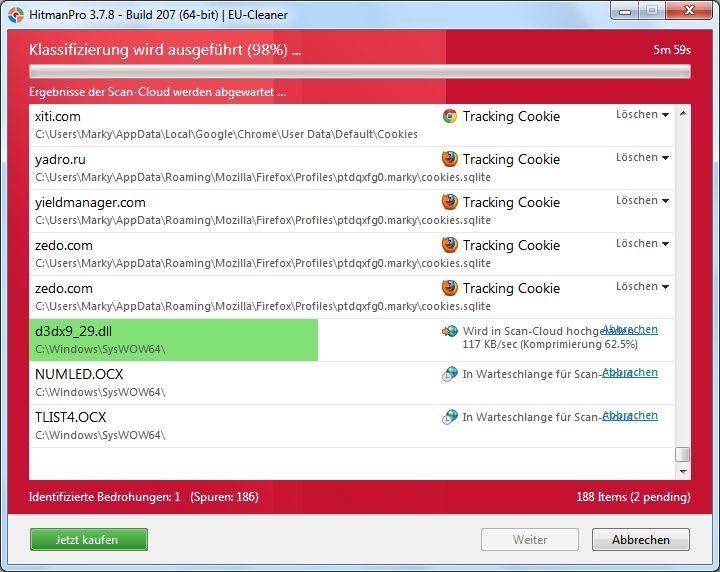The height and width of the screenshot is (572, 720).
Task: Click the queue icon beside TLIST4.OCX
Action: 450,417
